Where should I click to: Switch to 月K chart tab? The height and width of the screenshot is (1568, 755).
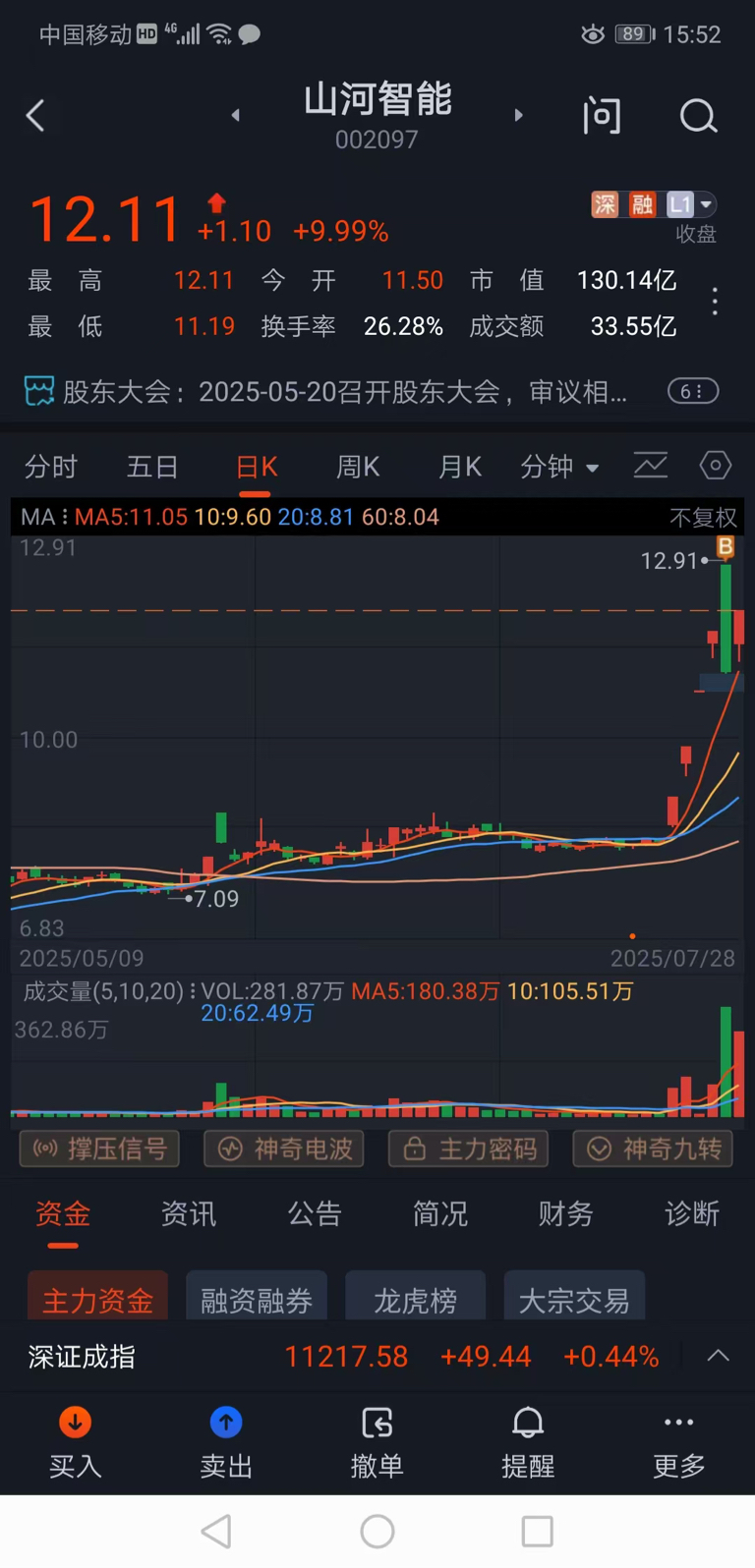click(x=460, y=467)
